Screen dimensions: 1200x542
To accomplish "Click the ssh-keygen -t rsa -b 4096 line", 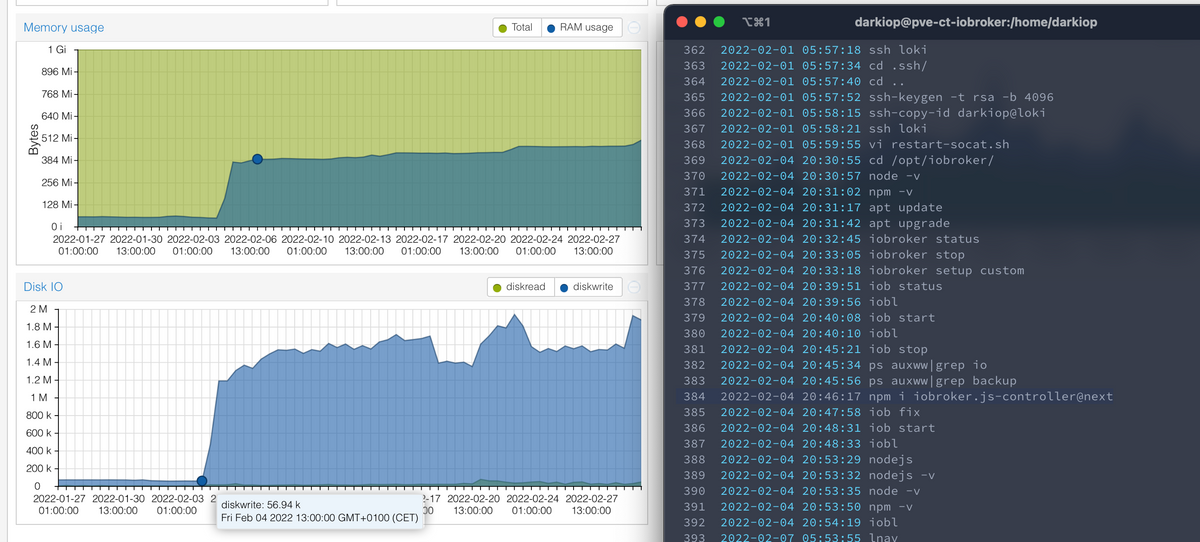I will [x=867, y=97].
